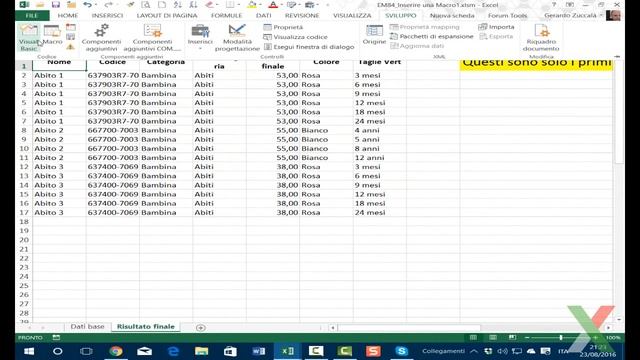Sort descending from quick access toolbar
This screenshot has height=360, width=640.
coord(193,5)
